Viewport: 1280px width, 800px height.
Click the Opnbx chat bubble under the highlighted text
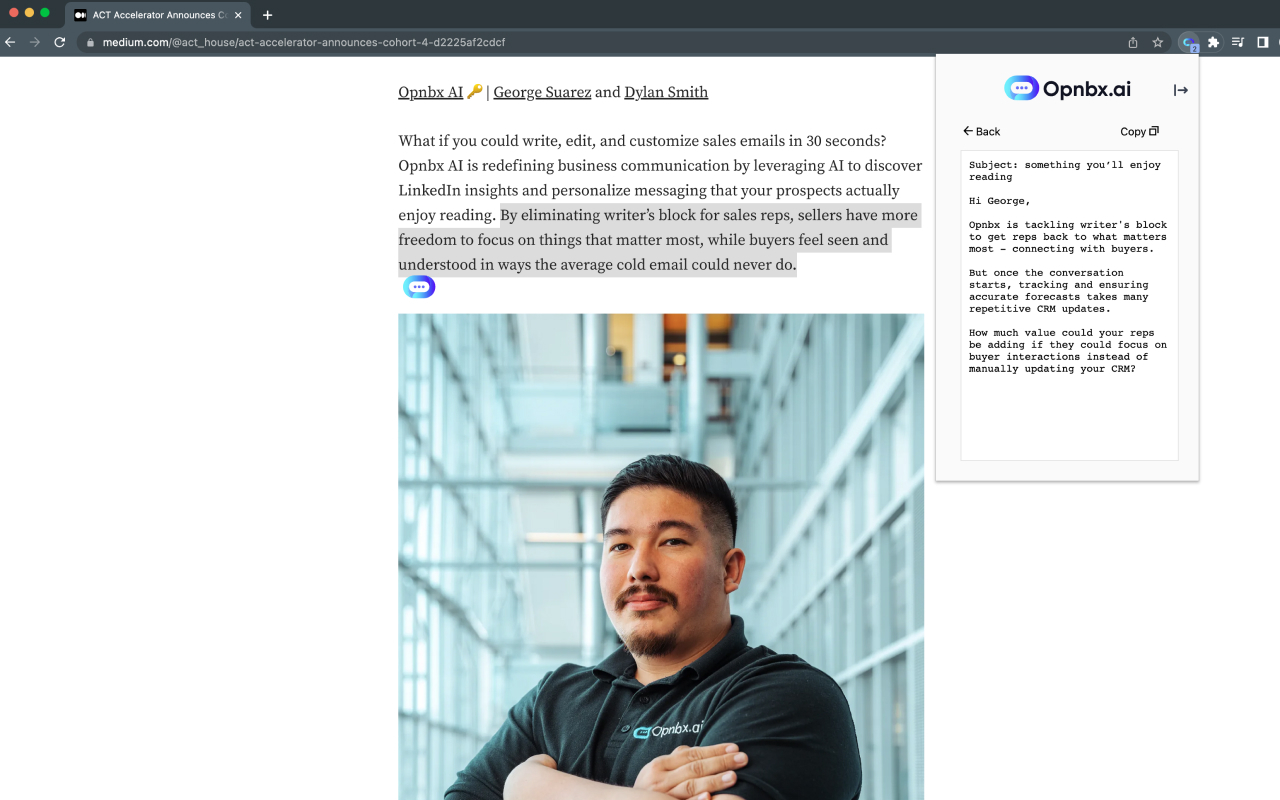(x=419, y=287)
